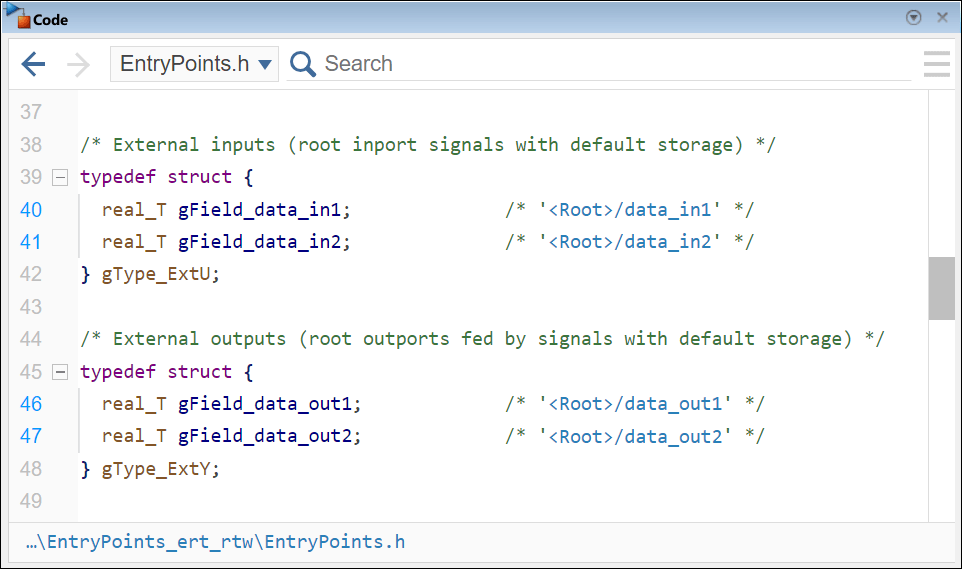
Task: Click real_T type on line 40
Action: point(134,210)
